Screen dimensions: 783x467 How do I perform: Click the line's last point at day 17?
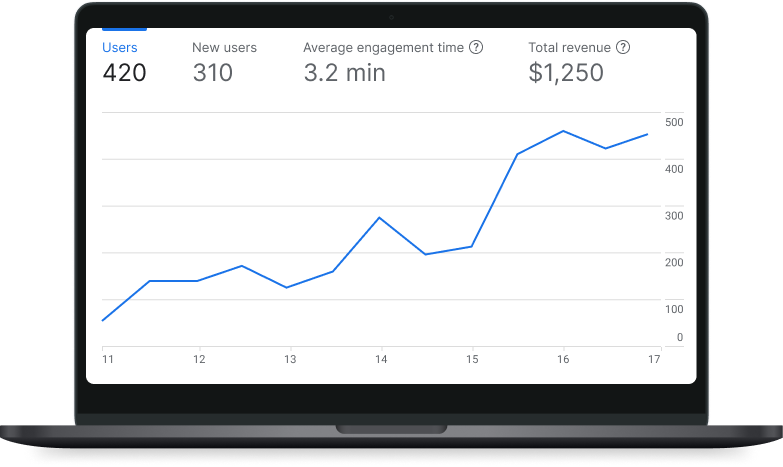tap(647, 134)
